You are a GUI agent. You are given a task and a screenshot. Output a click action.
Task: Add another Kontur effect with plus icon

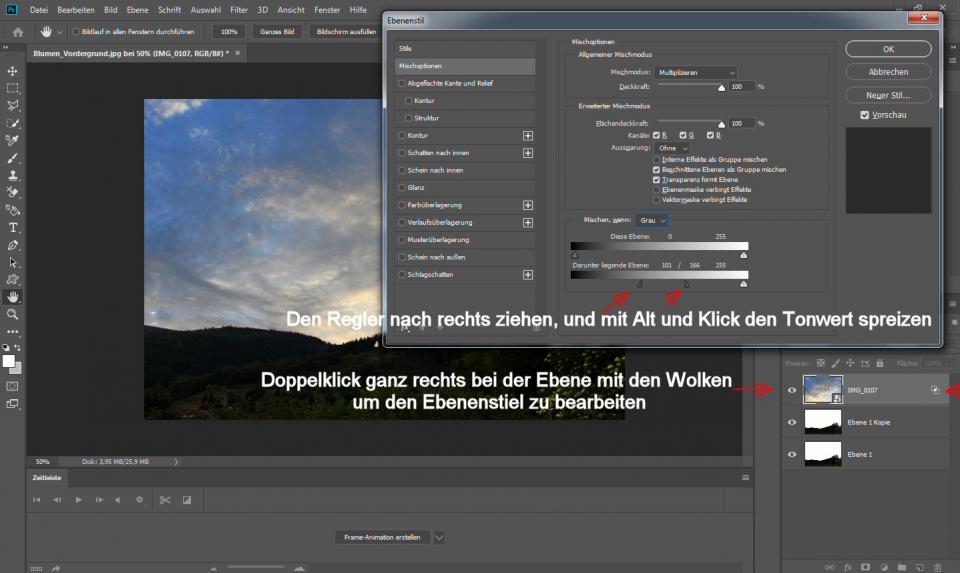pyautogui.click(x=528, y=135)
